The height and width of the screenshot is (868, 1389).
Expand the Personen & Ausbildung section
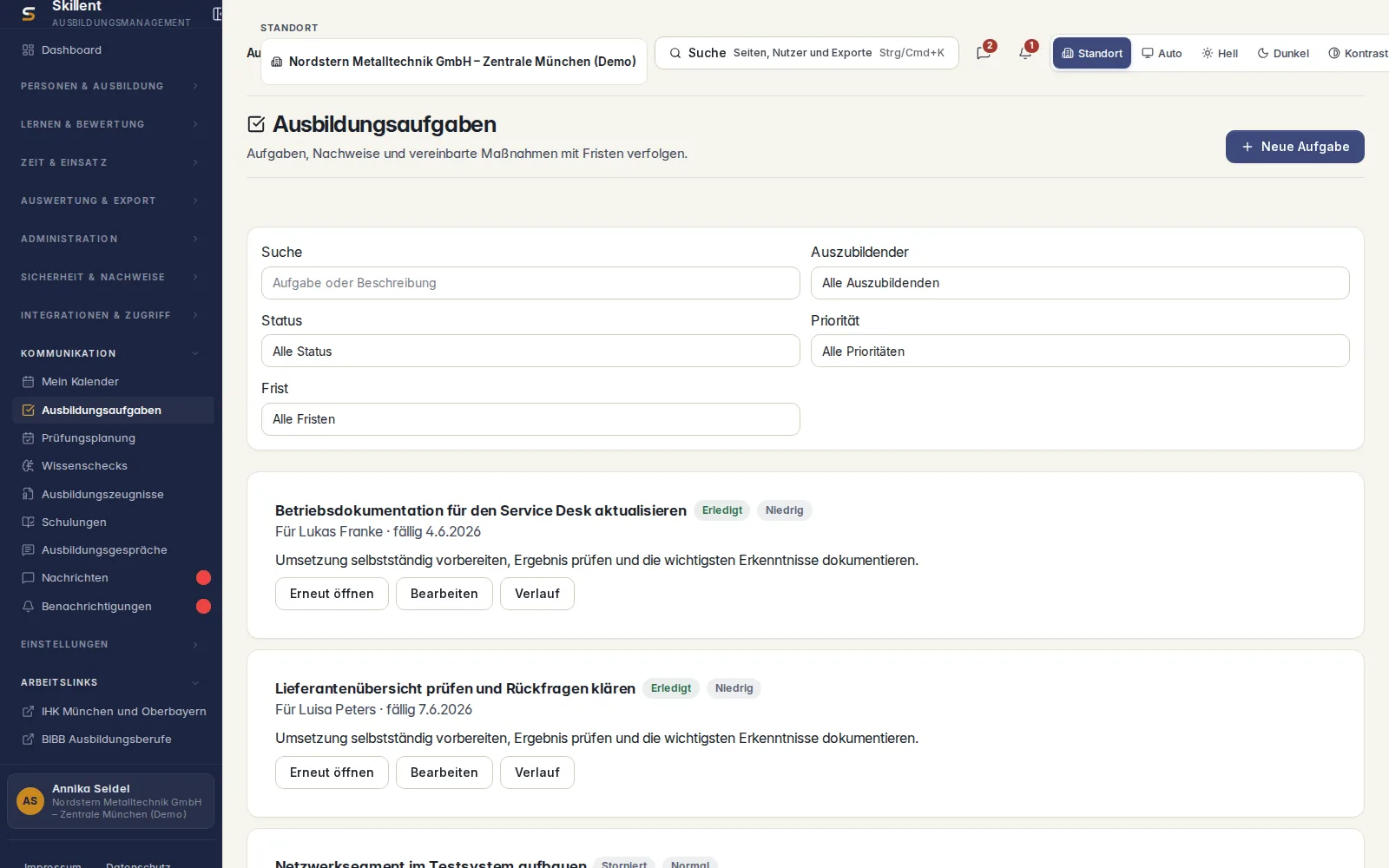point(110,86)
